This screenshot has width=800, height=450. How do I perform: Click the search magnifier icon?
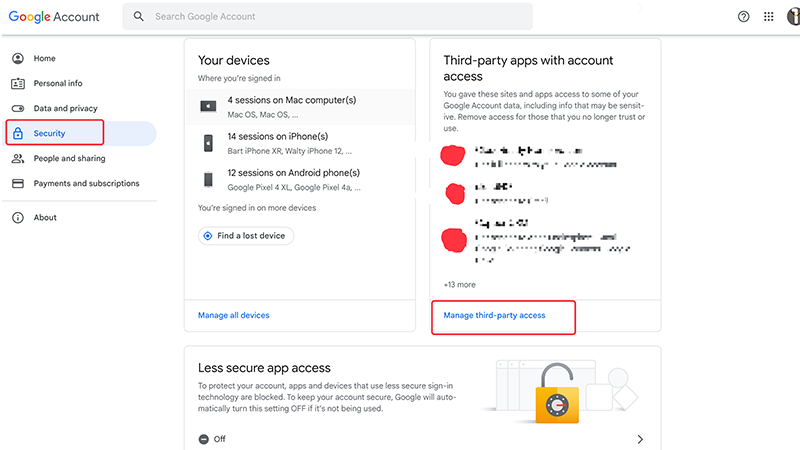(139, 16)
